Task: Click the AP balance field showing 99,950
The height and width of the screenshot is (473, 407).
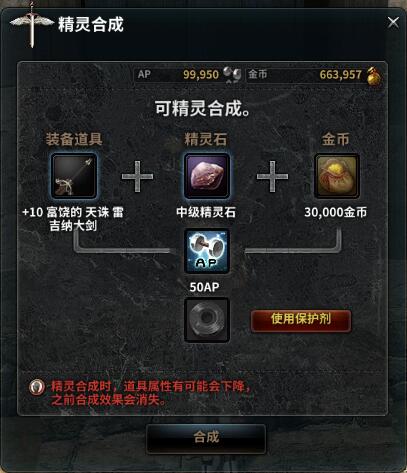Action: coord(188,75)
